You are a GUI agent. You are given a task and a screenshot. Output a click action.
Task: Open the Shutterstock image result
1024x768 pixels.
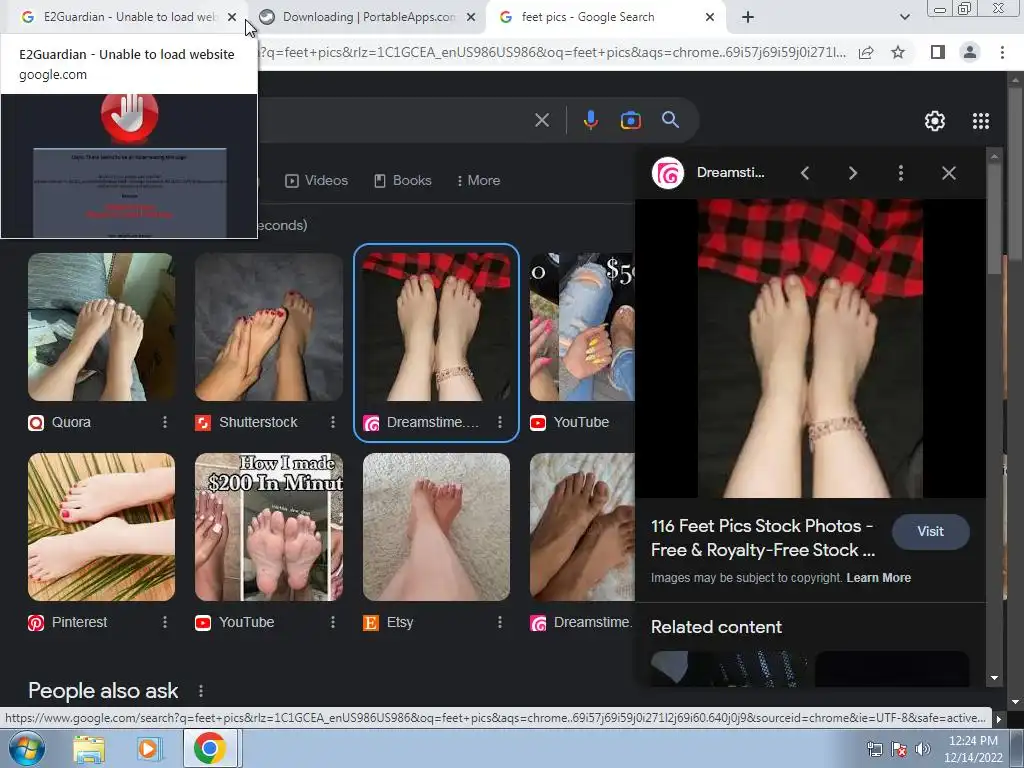pyautogui.click(x=268, y=327)
